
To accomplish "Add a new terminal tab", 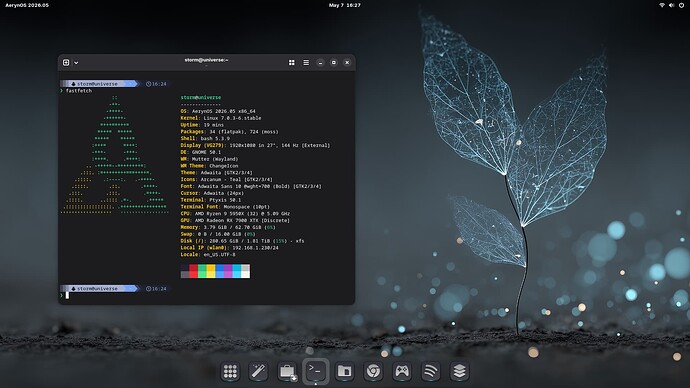I will pyautogui.click(x=66, y=62).
